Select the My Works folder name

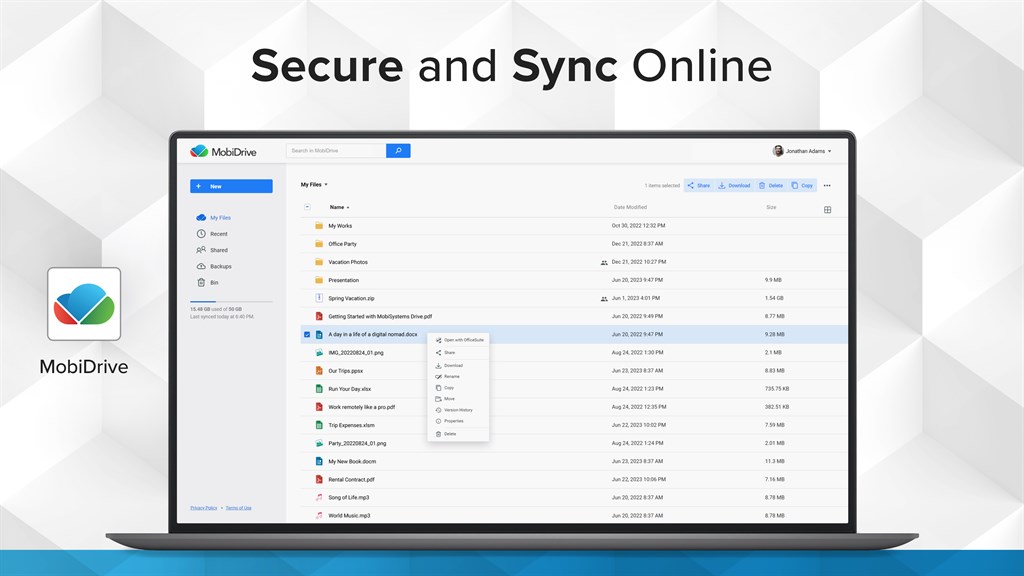pyautogui.click(x=340, y=226)
